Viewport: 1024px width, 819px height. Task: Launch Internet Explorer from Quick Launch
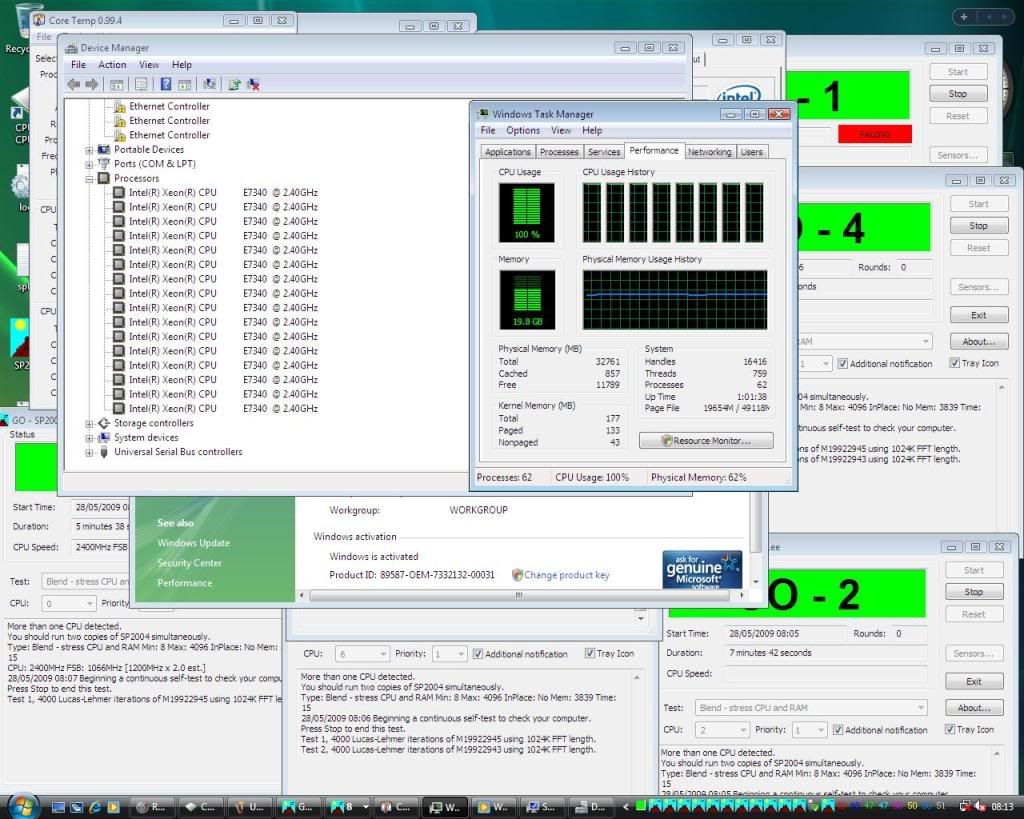tap(95, 807)
